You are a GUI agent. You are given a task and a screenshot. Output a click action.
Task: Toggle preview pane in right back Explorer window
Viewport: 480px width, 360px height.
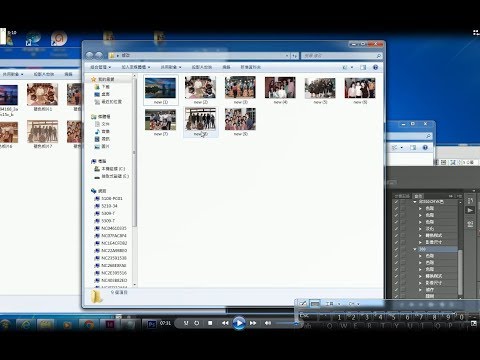pyautogui.click(x=413, y=147)
